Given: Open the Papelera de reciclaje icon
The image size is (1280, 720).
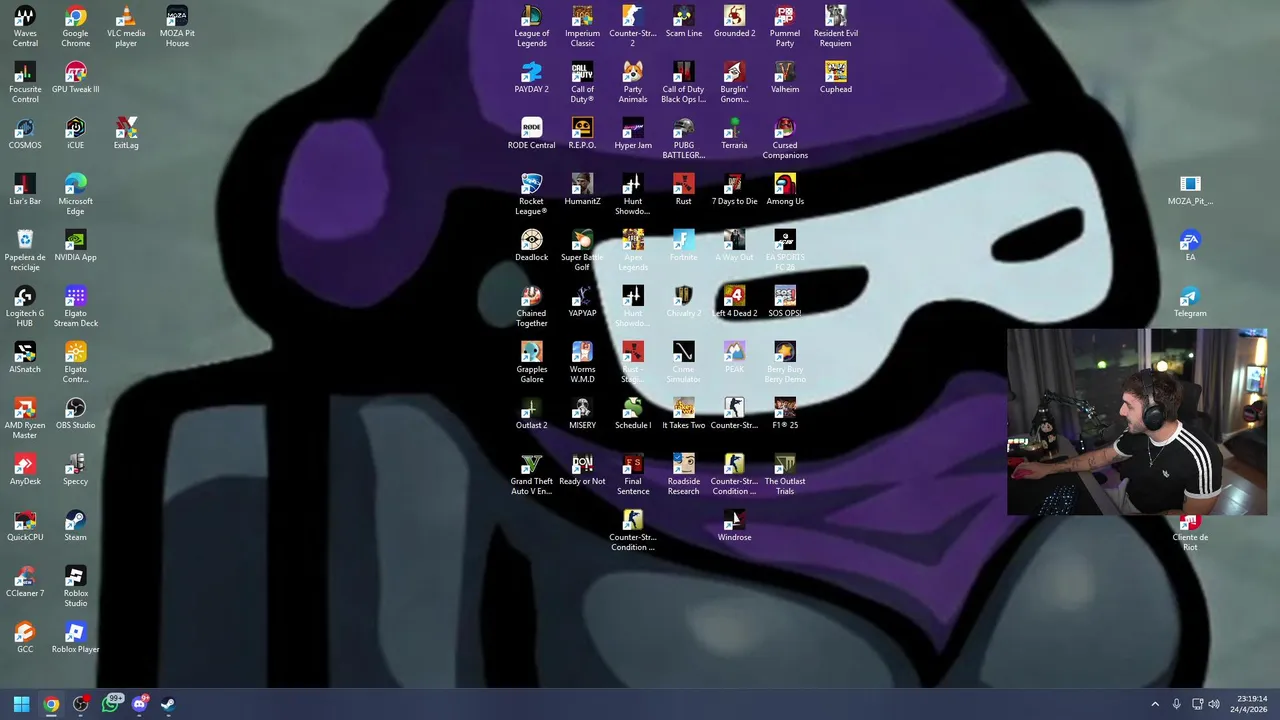Looking at the screenshot, I should click(x=25, y=250).
